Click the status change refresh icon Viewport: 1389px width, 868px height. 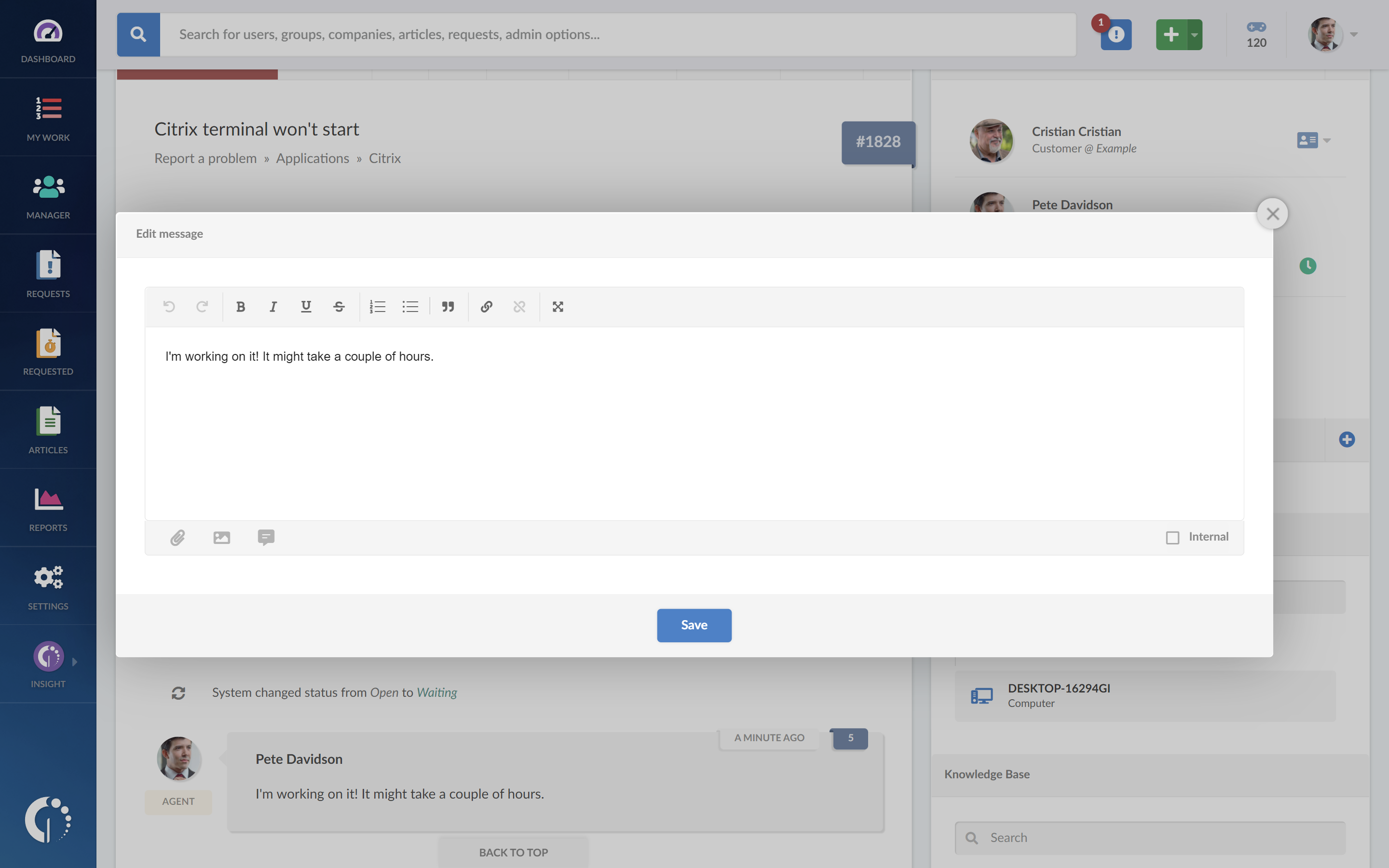(x=178, y=693)
